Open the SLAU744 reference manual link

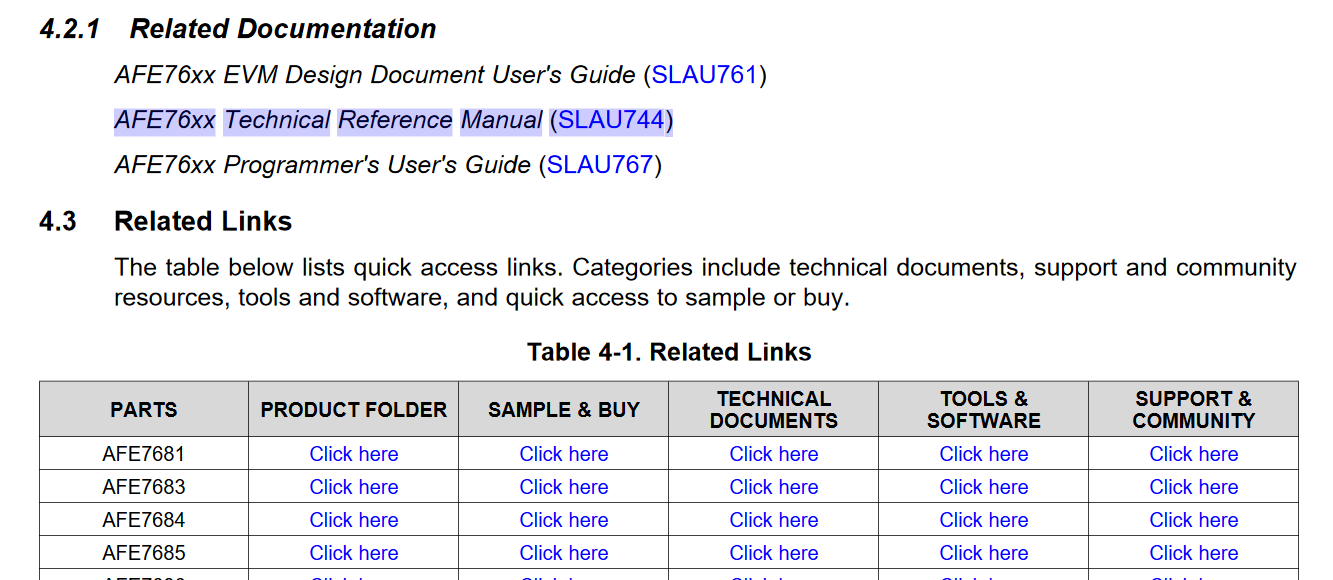[x=611, y=120]
